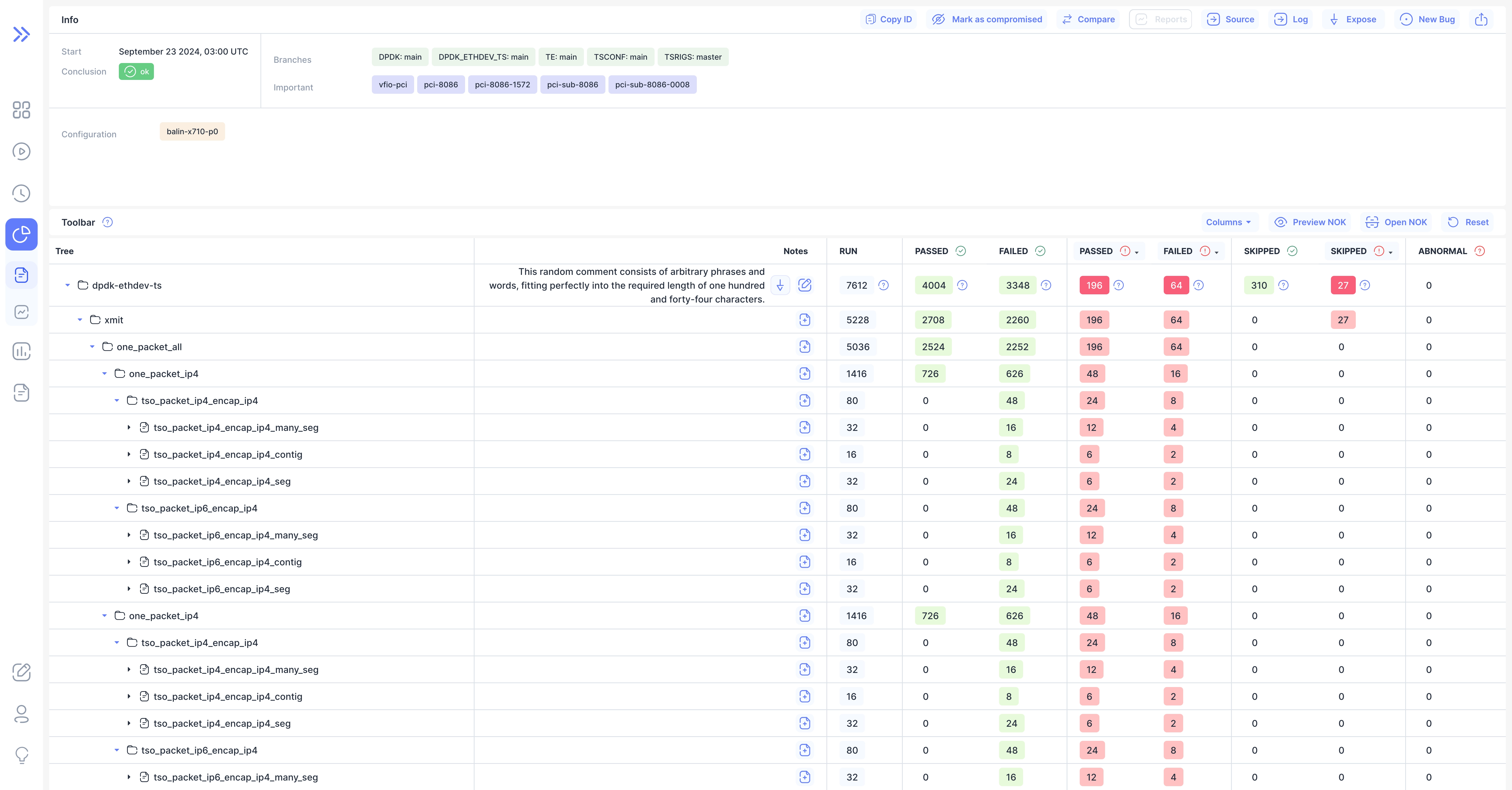Add a note to the xmit row

805,320
